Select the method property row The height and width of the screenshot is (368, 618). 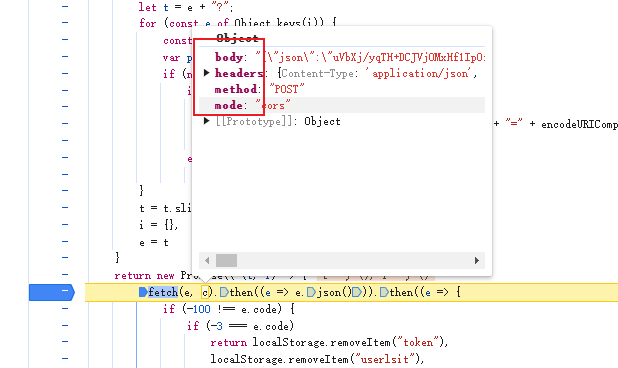tap(342, 89)
